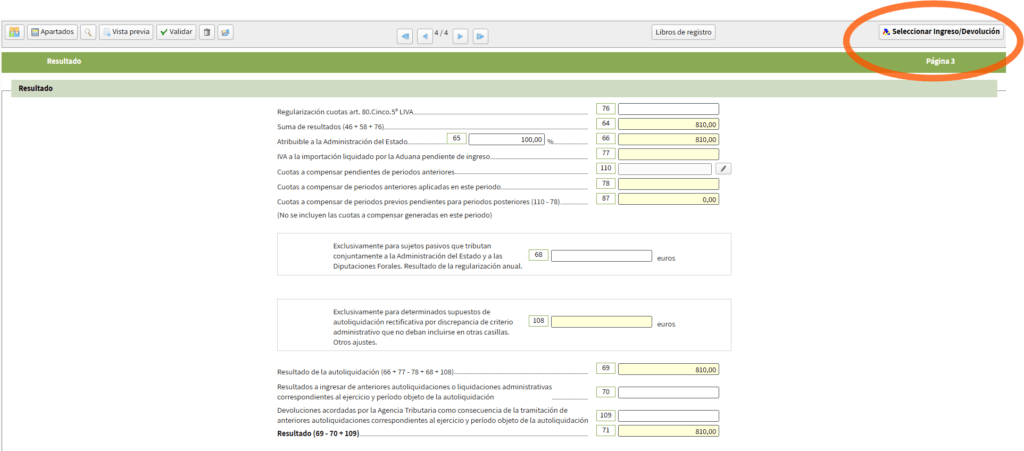
Task: Click the input field for box 109
Action: pyautogui.click(x=668, y=416)
